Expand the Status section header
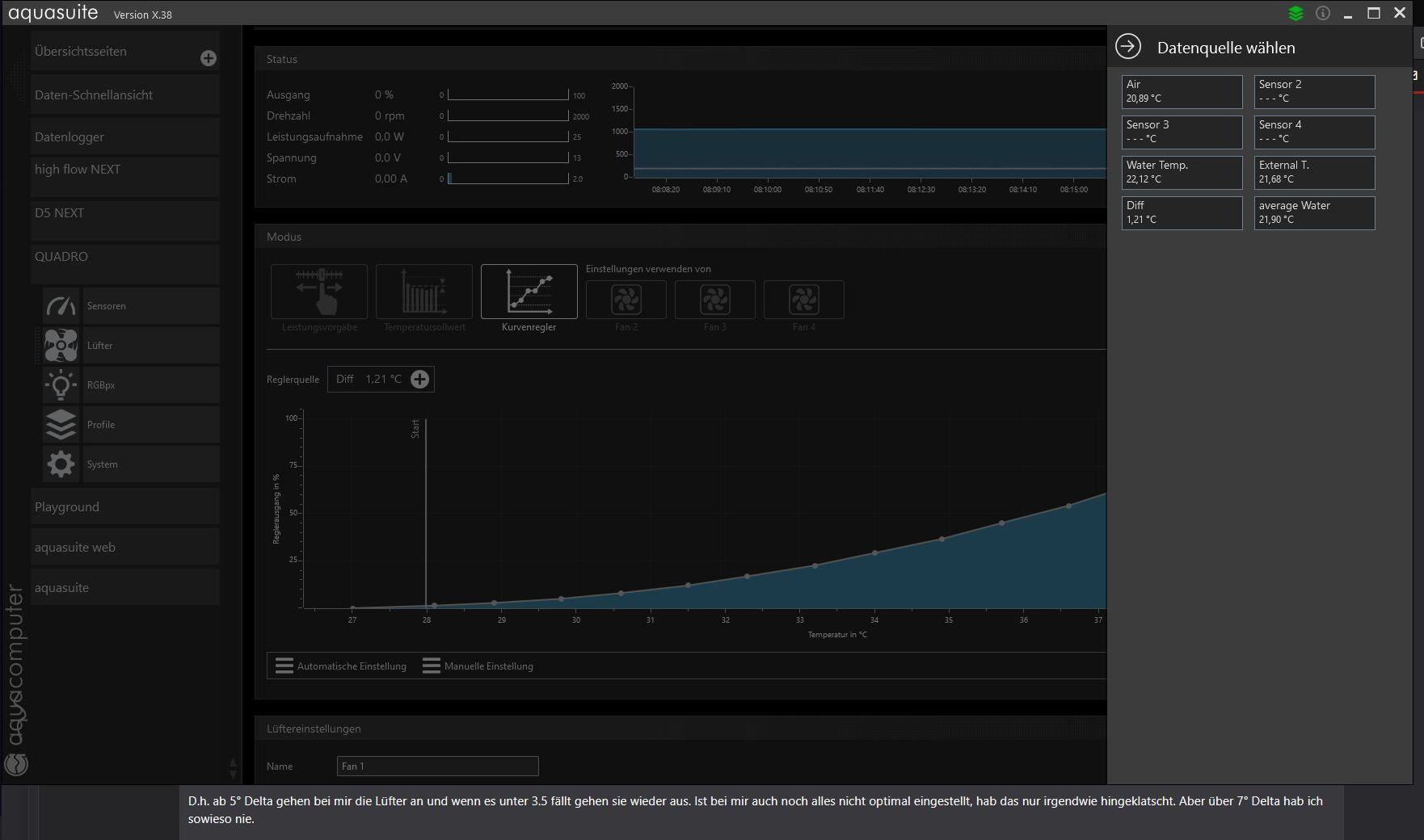Screen dimensions: 1424x840 (x=680, y=59)
